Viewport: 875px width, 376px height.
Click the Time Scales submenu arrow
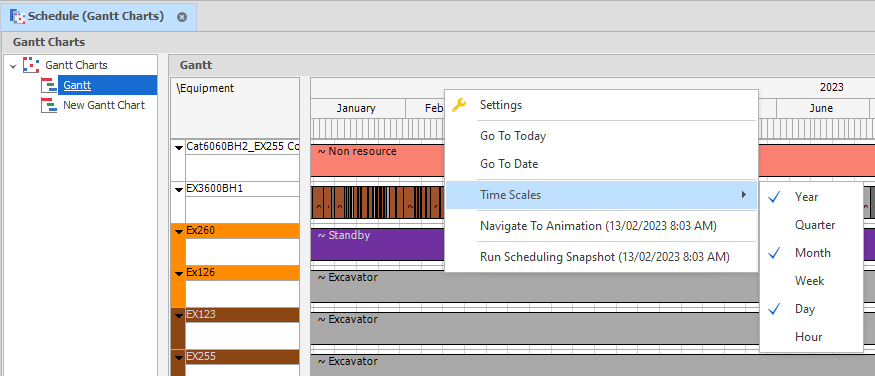point(743,195)
